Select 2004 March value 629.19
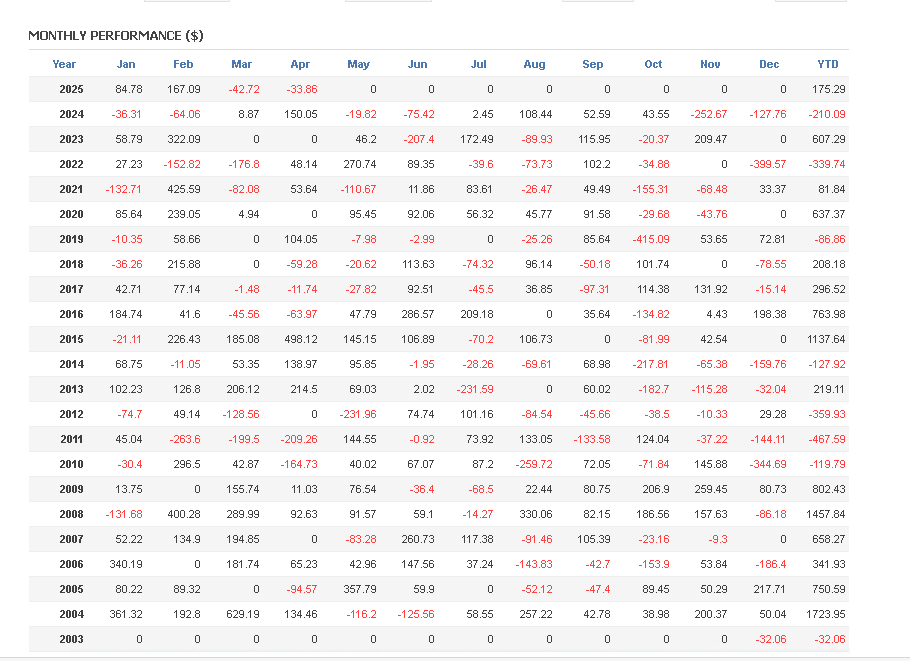This screenshot has height=661, width=910. [243, 614]
